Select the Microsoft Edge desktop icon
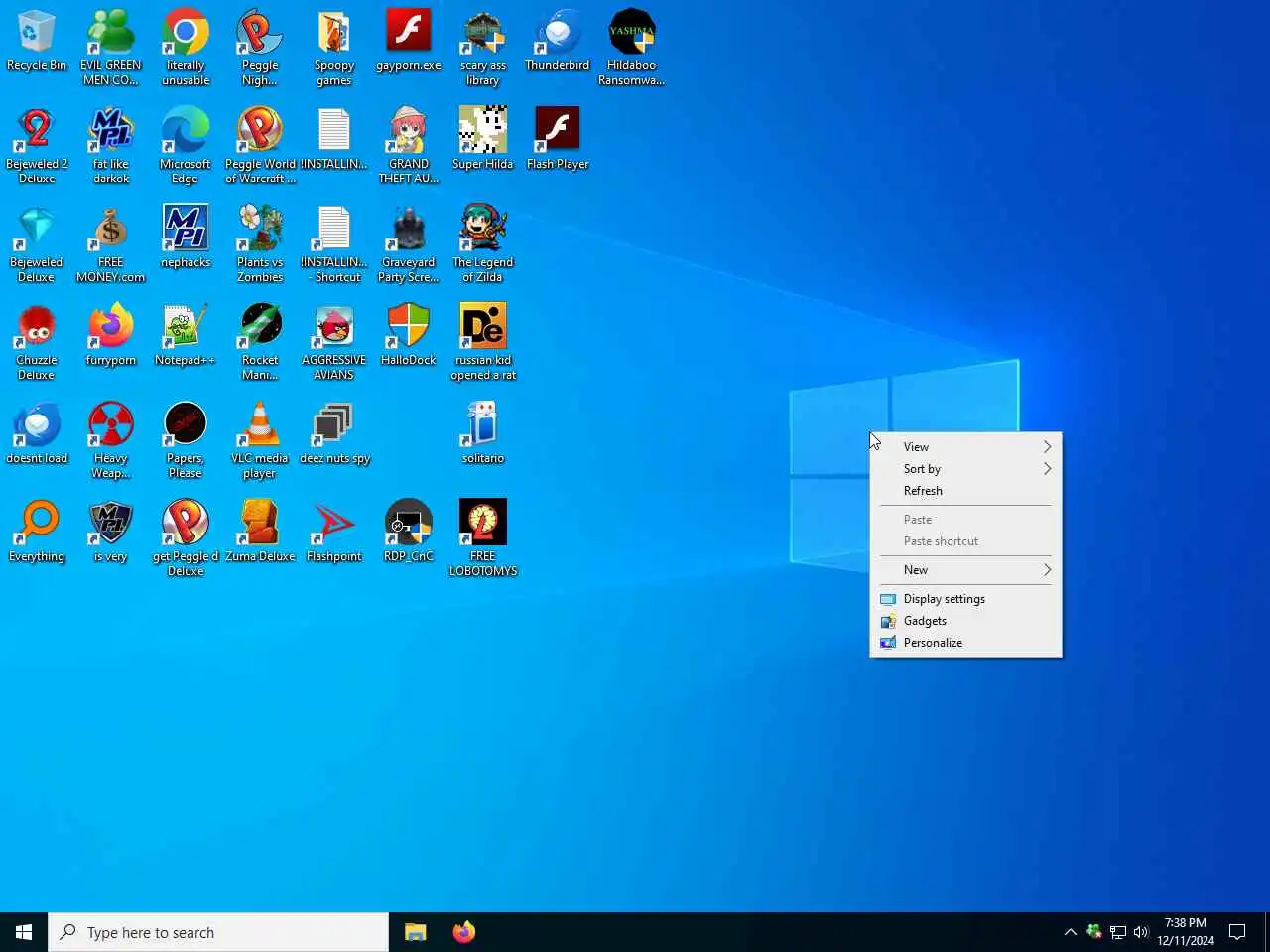This screenshot has height=952, width=1270. [186, 146]
